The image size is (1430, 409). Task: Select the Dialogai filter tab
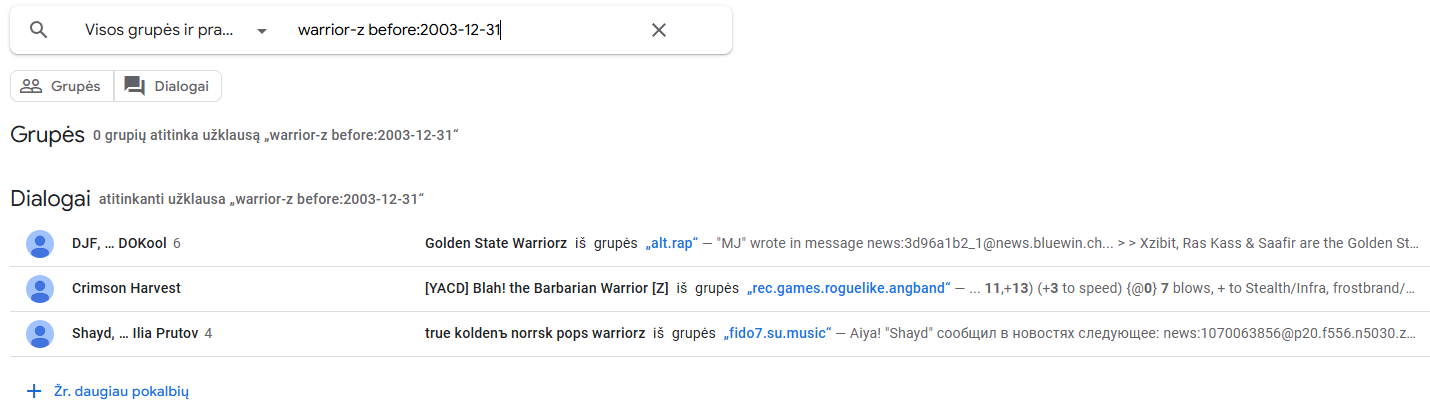[x=168, y=86]
